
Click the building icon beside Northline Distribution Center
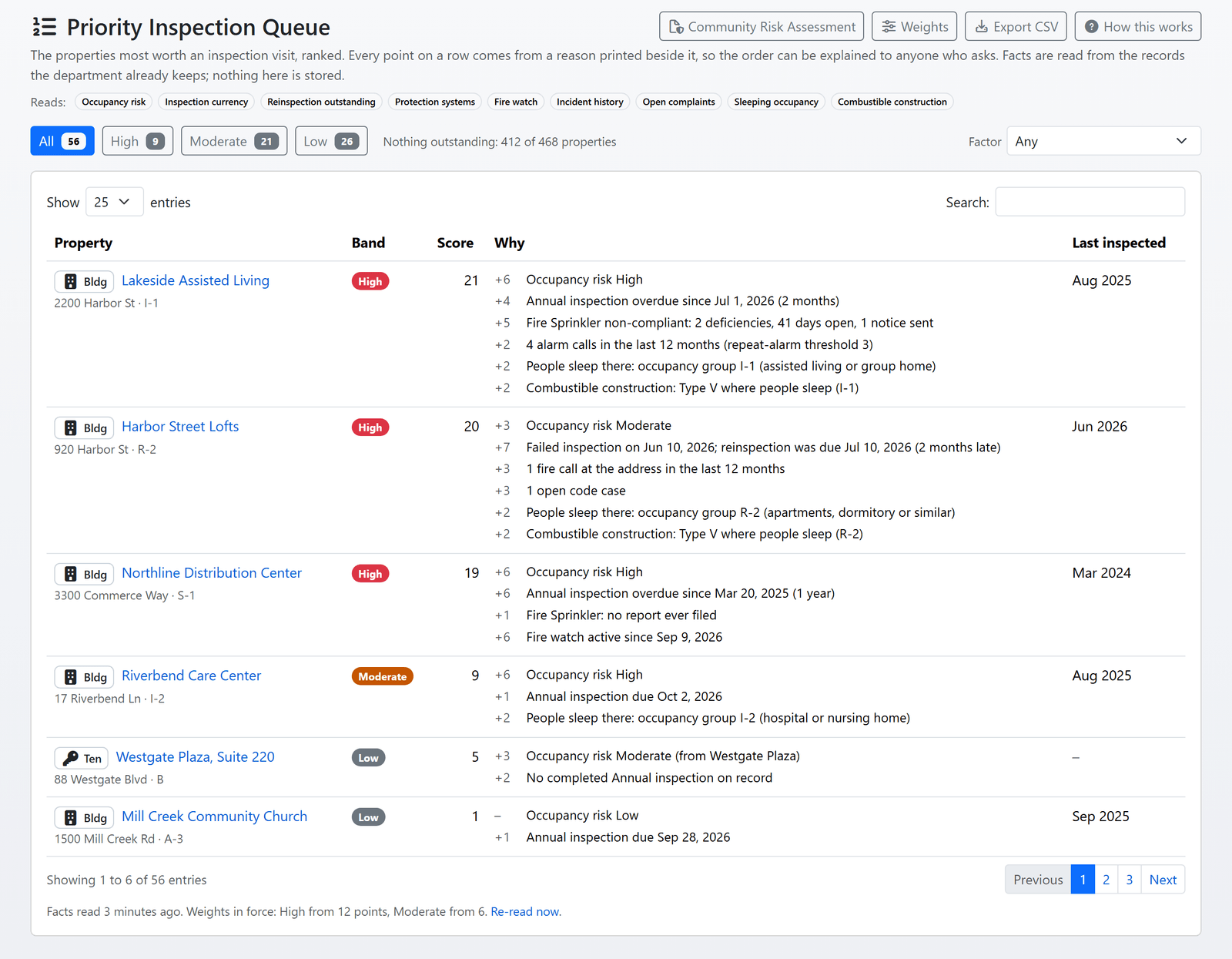(x=71, y=574)
